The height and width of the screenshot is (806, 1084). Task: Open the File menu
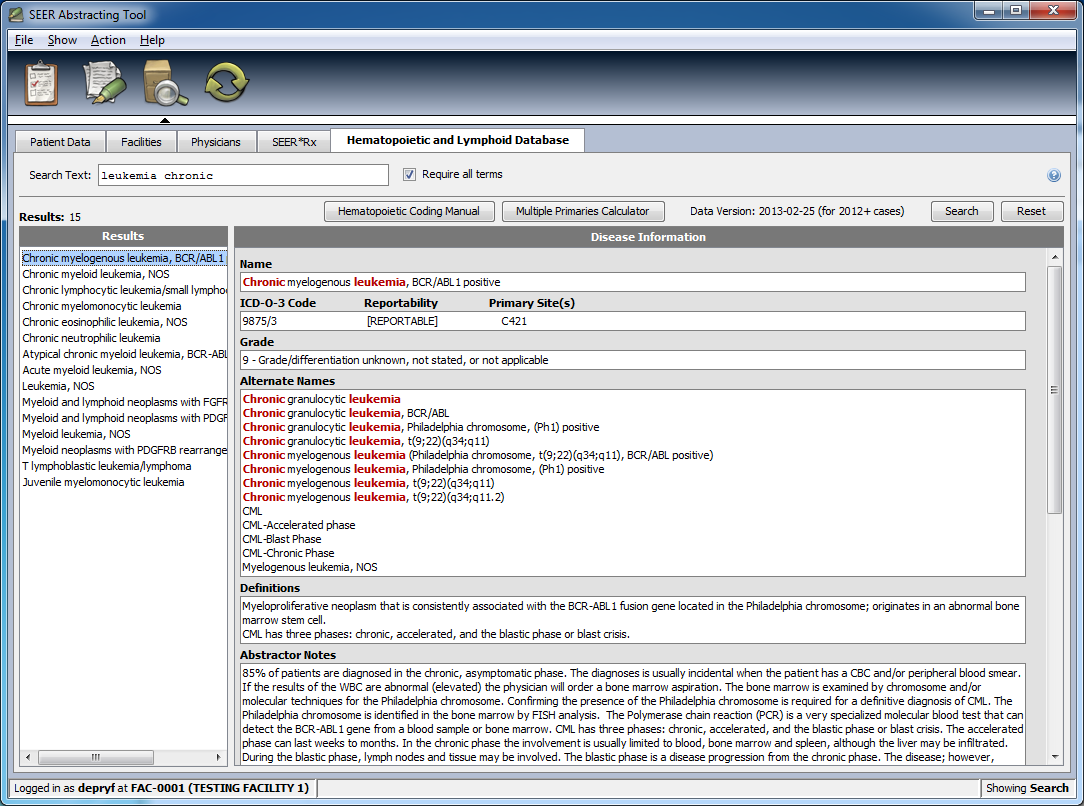pos(24,40)
